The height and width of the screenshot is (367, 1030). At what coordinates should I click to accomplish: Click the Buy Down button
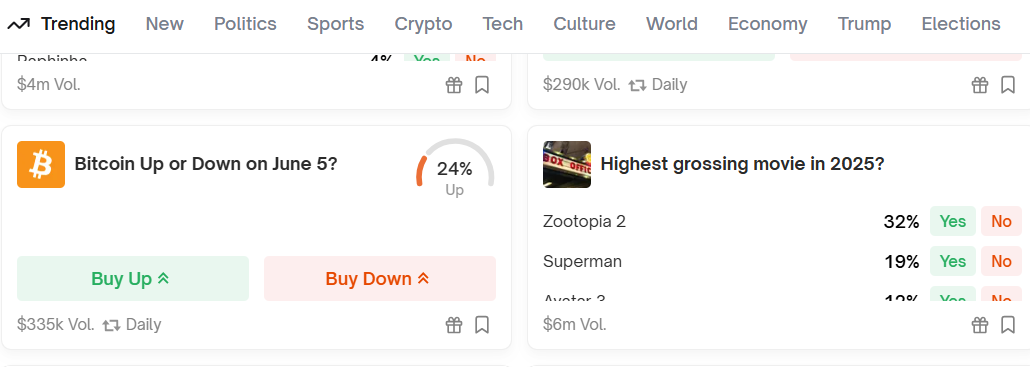point(380,278)
